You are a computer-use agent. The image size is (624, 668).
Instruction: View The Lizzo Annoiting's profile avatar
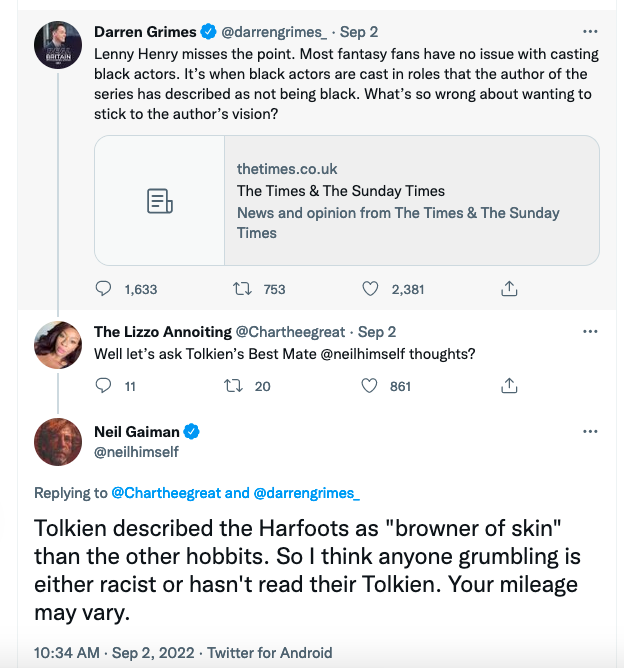pyautogui.click(x=58, y=345)
